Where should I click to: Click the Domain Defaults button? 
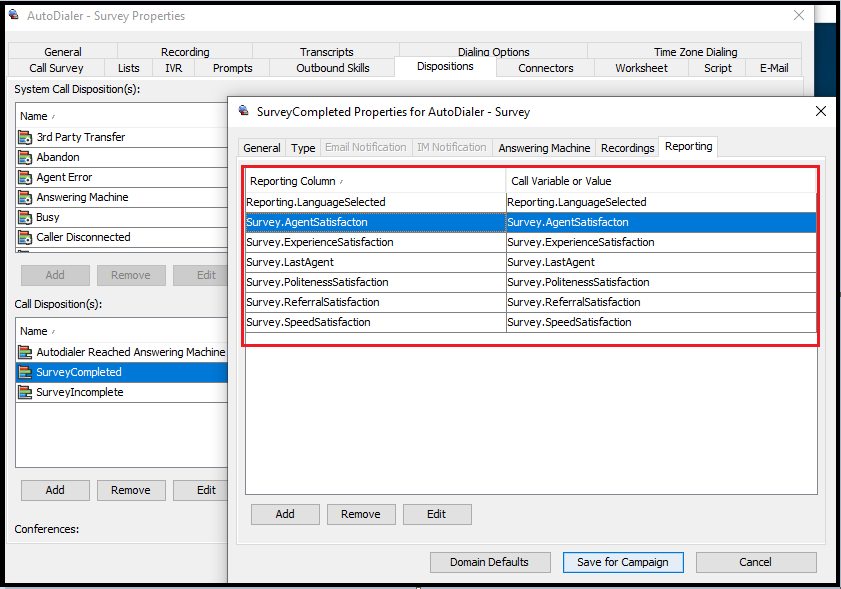click(x=490, y=562)
